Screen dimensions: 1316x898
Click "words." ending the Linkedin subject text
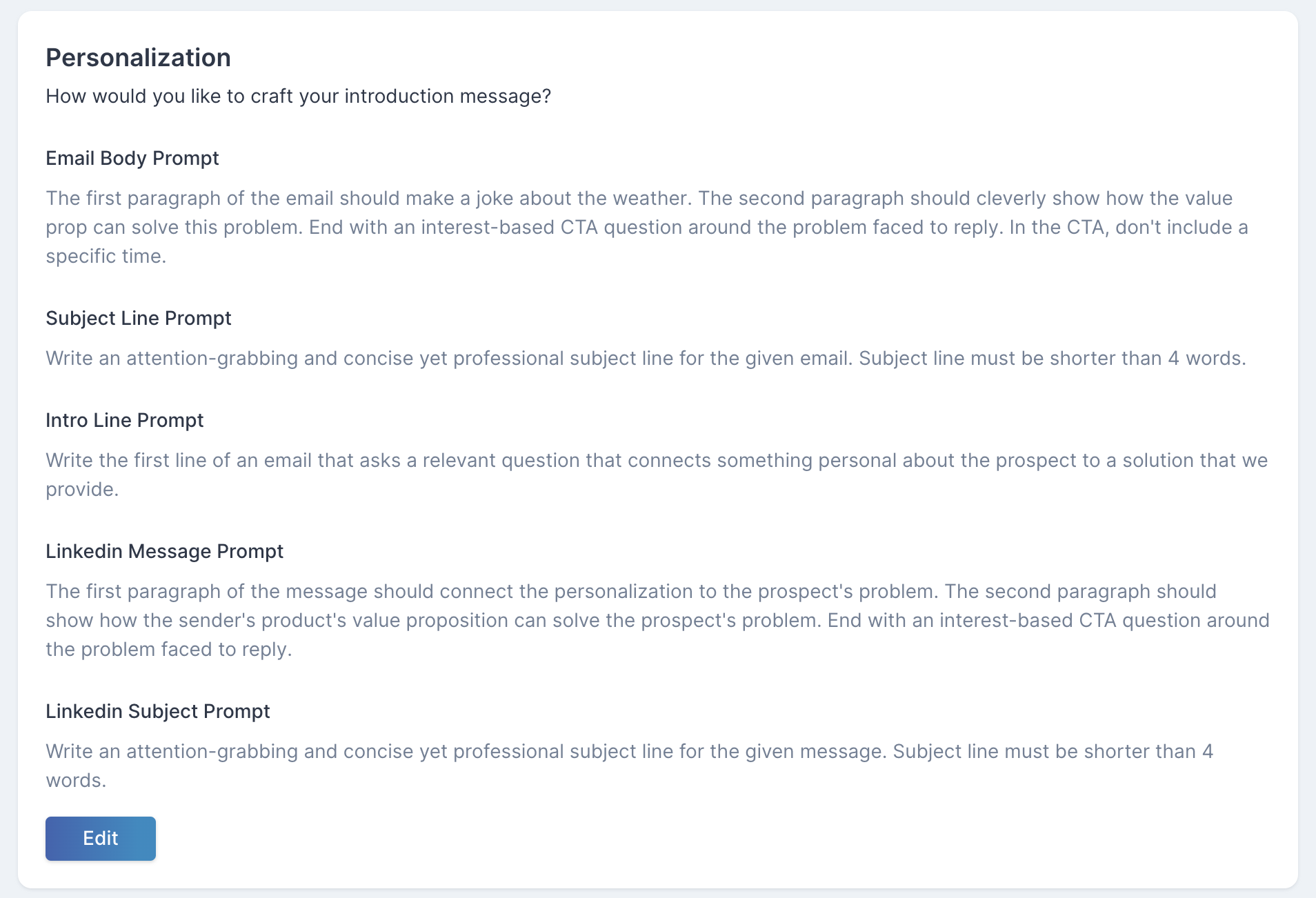tap(76, 781)
